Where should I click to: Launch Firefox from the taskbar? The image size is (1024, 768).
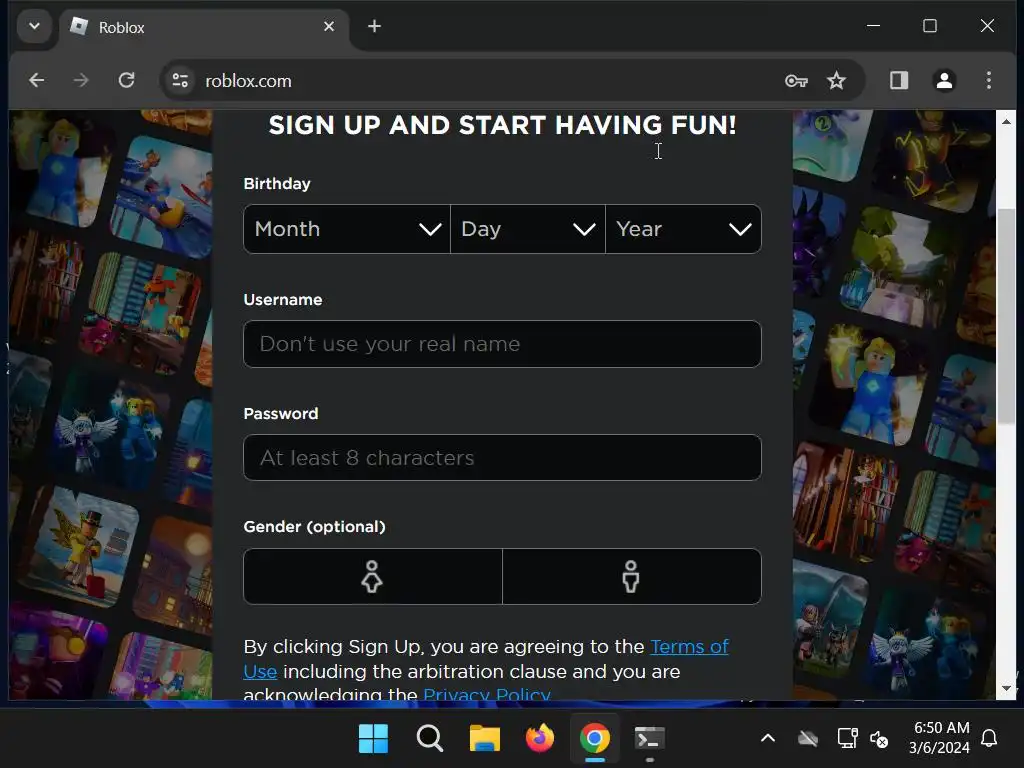click(x=539, y=739)
